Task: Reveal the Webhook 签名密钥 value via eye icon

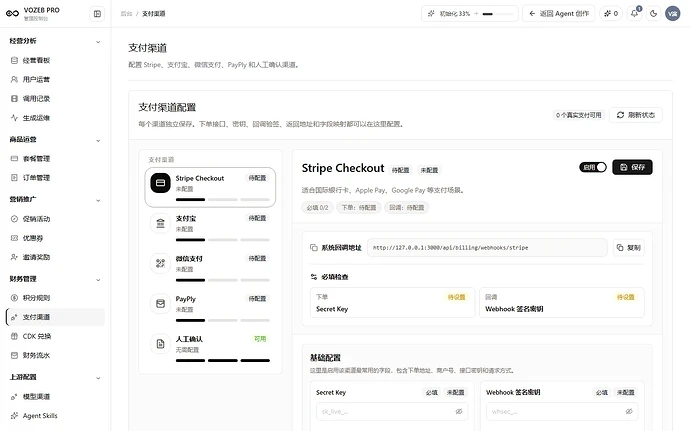Action: (629, 411)
